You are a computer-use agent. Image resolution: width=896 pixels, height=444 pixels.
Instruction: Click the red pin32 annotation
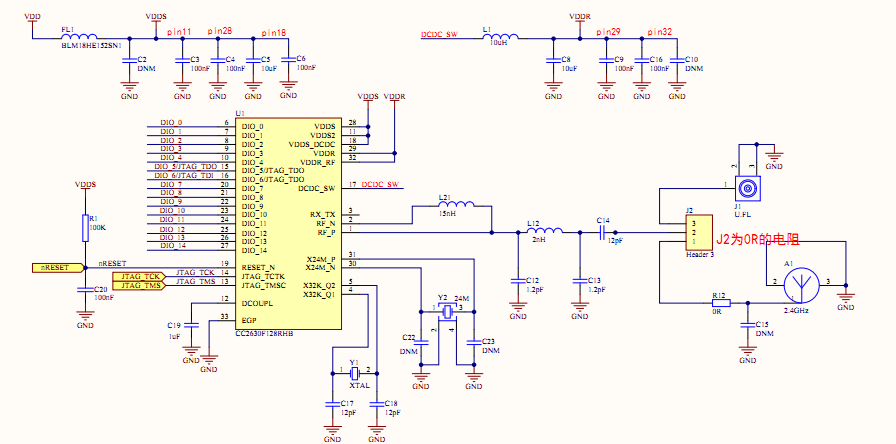pyautogui.click(x=659, y=32)
